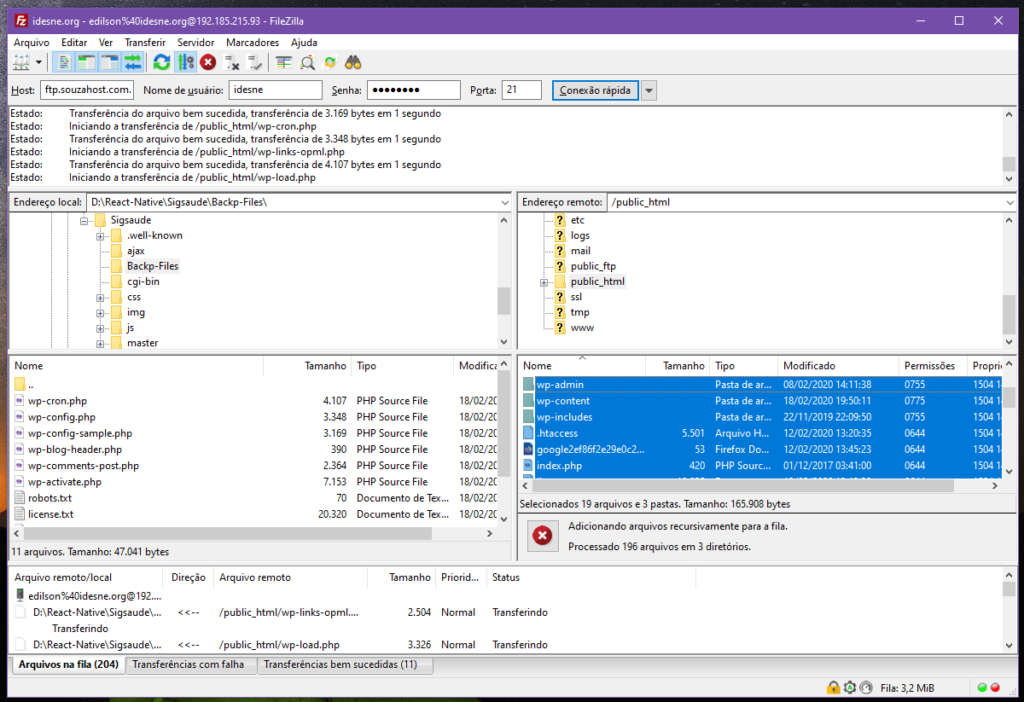Screen dimensions: 1024x702
Task: Open the Endereço local path dropdown
Action: click(504, 202)
